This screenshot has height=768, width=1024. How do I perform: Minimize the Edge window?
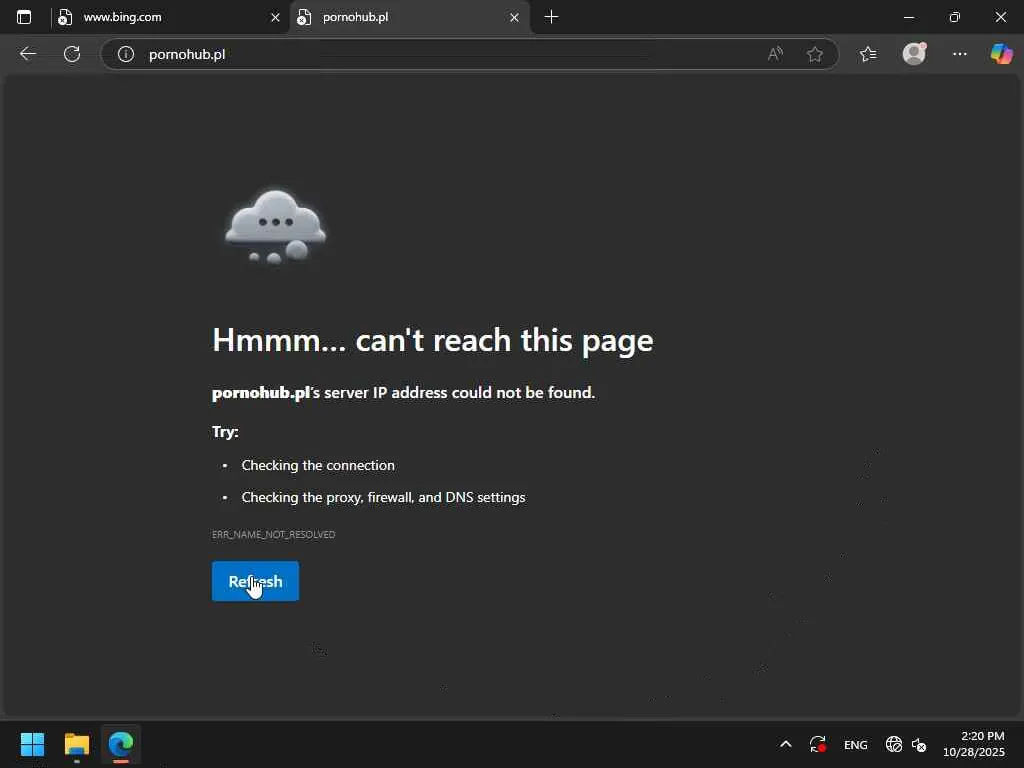pos(908,17)
